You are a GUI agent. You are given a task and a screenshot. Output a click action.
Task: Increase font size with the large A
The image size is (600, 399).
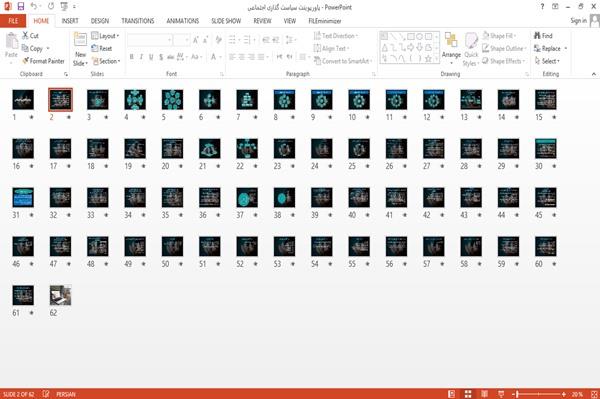(x=196, y=40)
